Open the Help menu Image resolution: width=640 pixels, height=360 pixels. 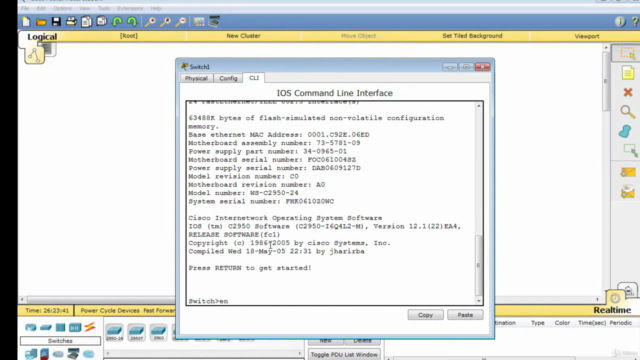(x=156, y=8)
